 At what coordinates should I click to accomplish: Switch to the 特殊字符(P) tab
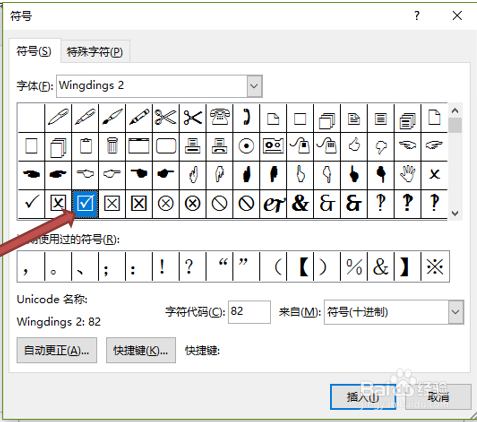(x=95, y=52)
